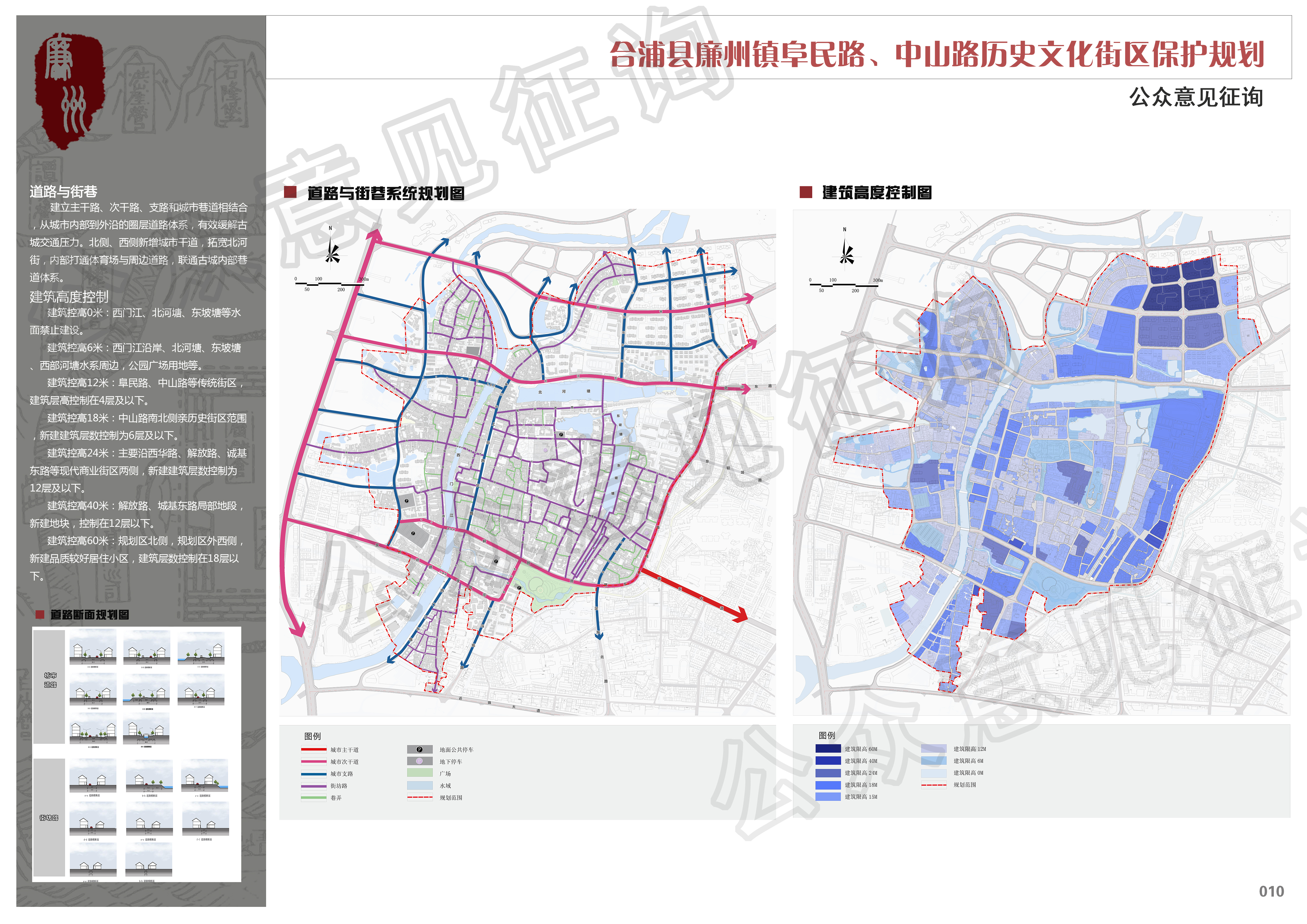
Task: Click the scale bar on the height control map
Action: 845,285
